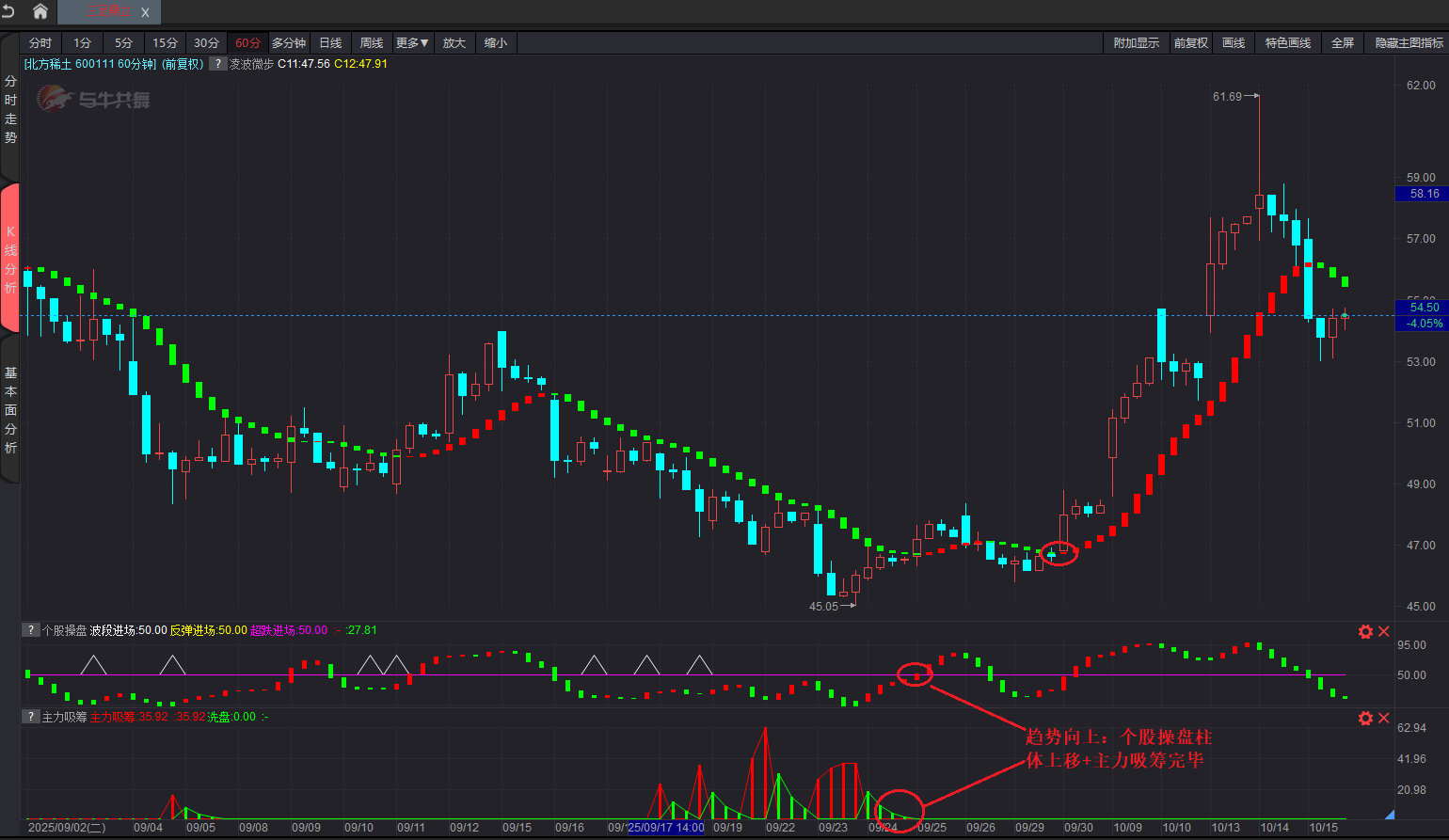
Task: Open the 前复权 adjustment options
Action: 1190,43
